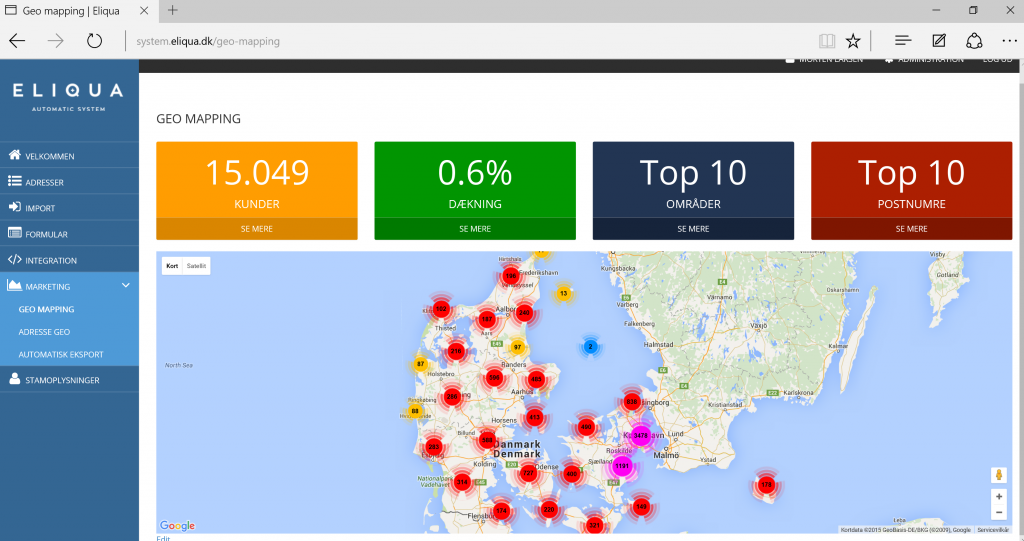
Task: Click the red 102 cluster marker
Action: click(x=441, y=308)
